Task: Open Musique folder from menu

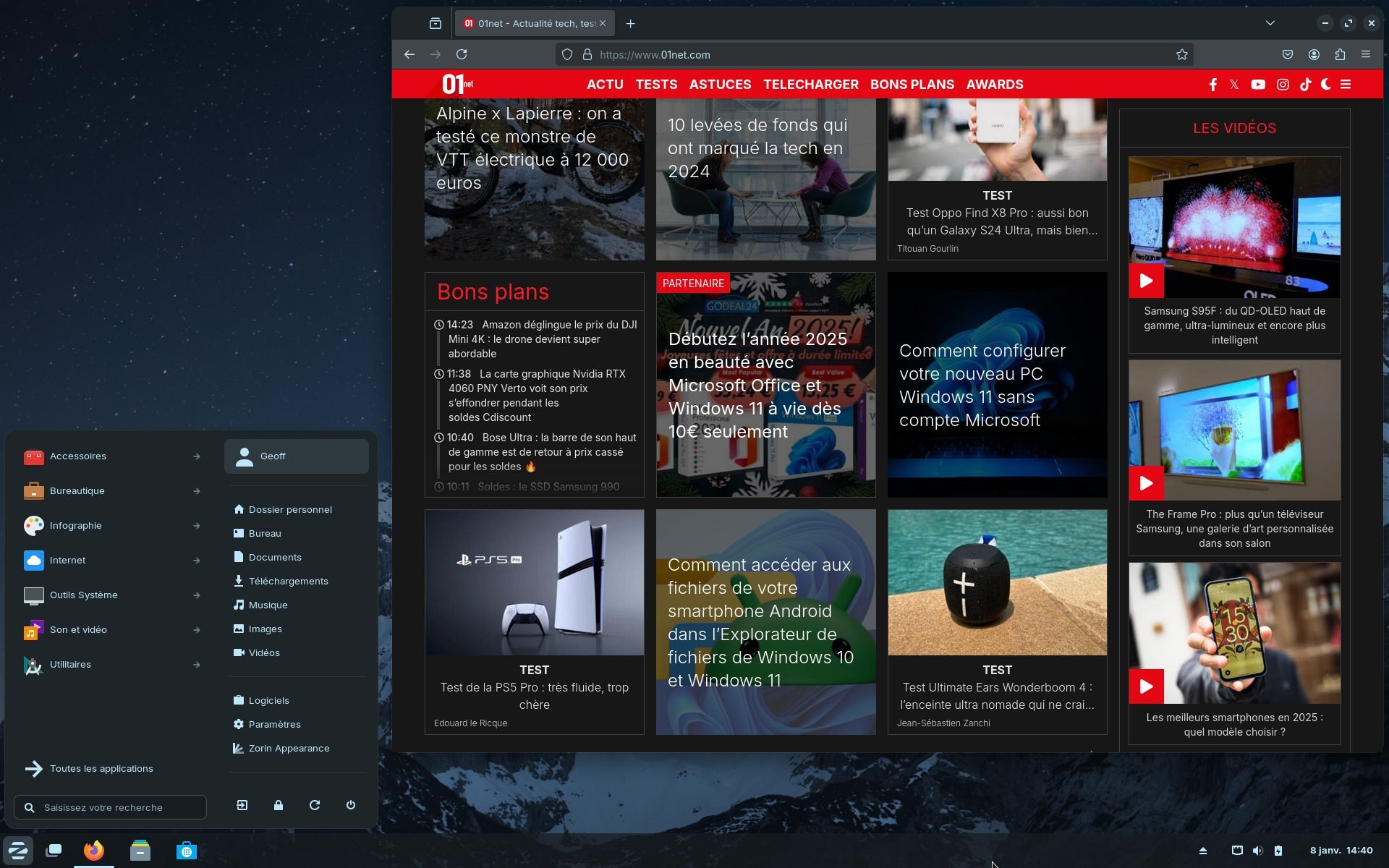Action: tap(297, 605)
